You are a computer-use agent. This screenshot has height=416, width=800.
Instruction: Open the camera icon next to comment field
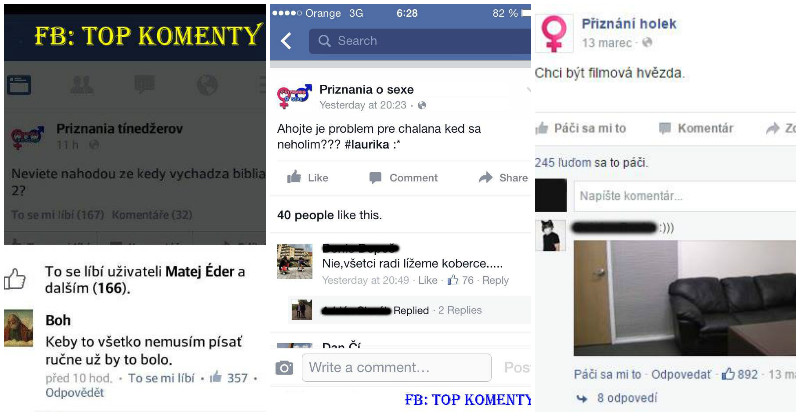tap(284, 368)
